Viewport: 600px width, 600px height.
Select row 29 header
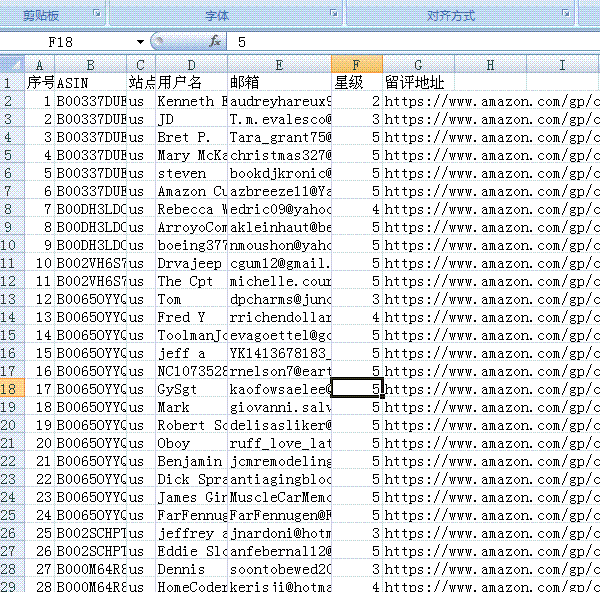tap(12, 587)
